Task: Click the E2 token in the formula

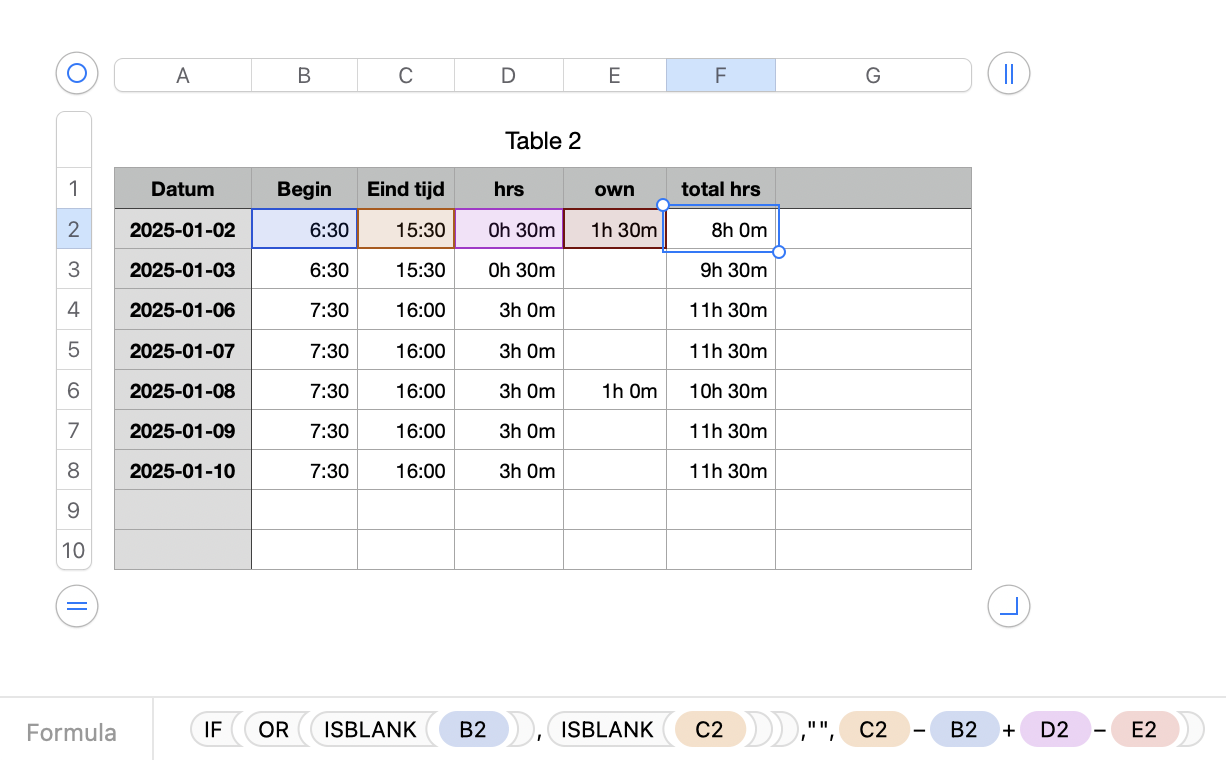Action: [x=1145, y=730]
